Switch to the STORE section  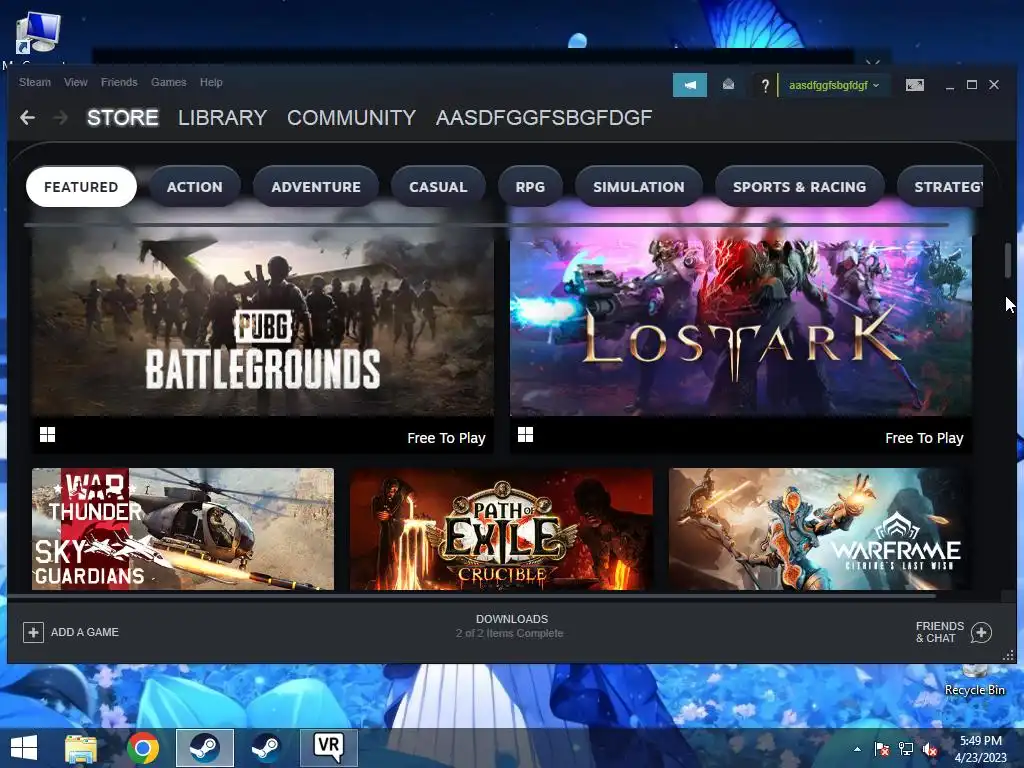123,118
